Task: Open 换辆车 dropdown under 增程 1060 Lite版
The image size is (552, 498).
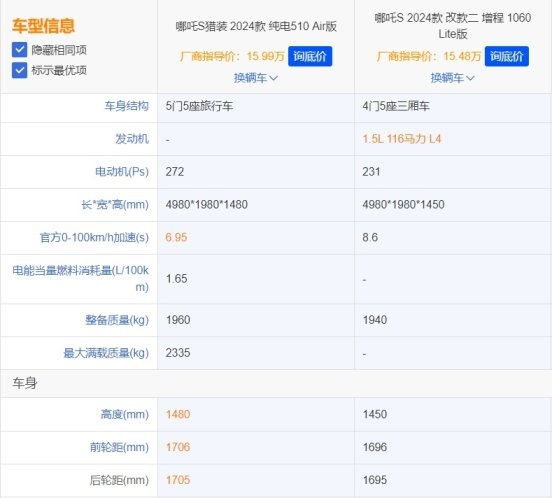Action: tap(452, 78)
